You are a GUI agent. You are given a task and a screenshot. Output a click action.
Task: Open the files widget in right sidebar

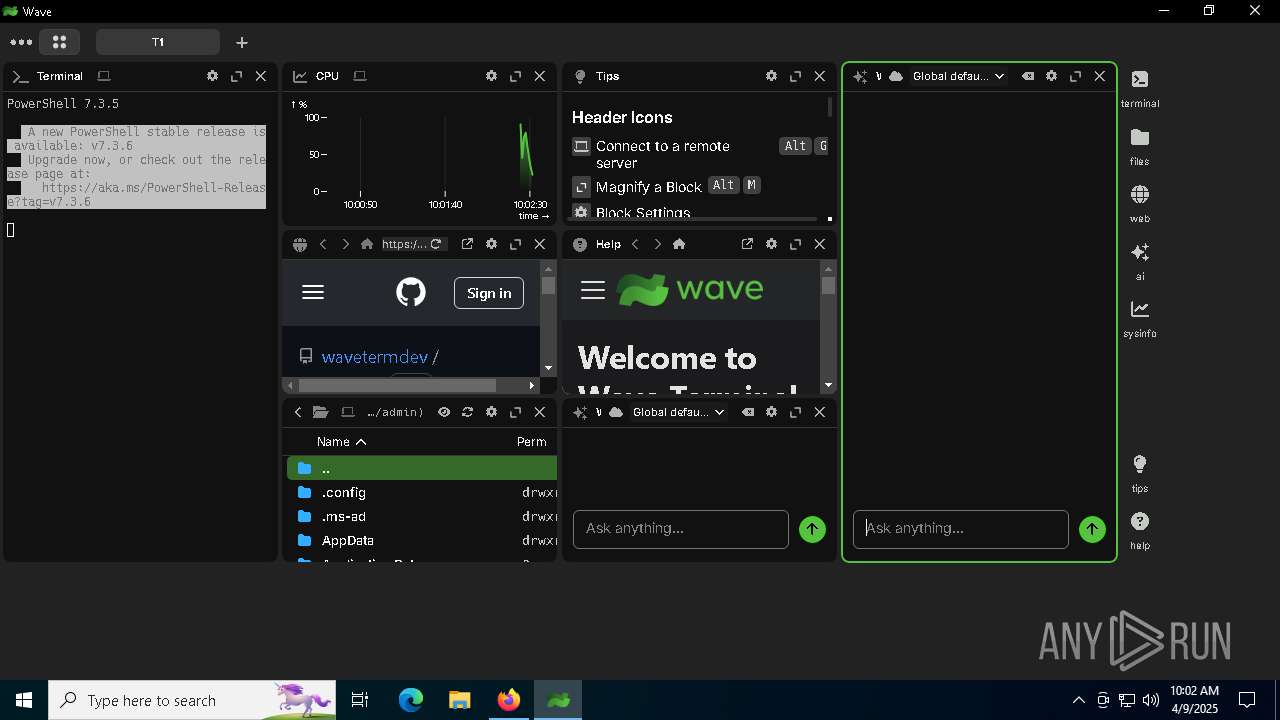point(1140,146)
